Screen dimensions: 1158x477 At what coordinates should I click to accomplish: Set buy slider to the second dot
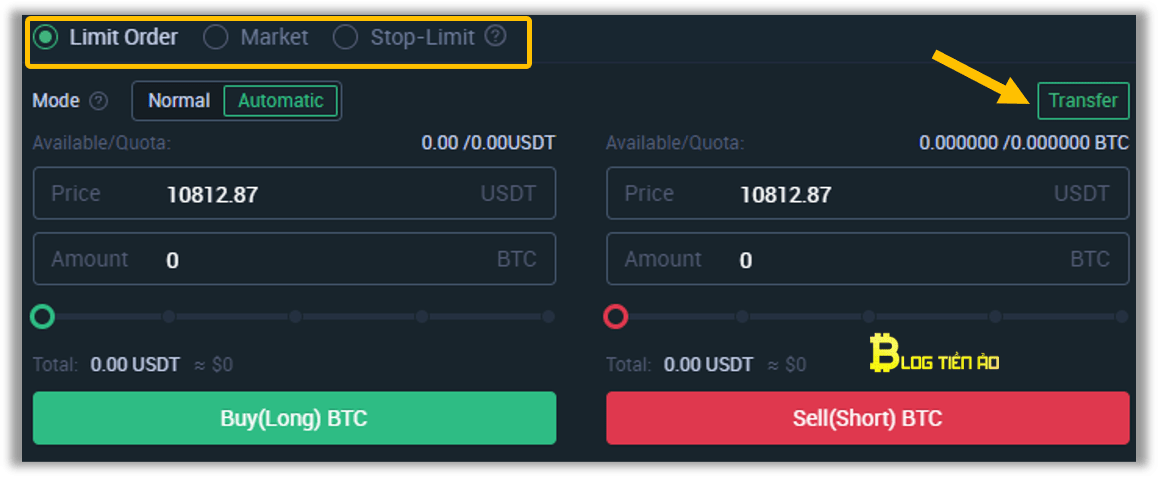coord(168,317)
